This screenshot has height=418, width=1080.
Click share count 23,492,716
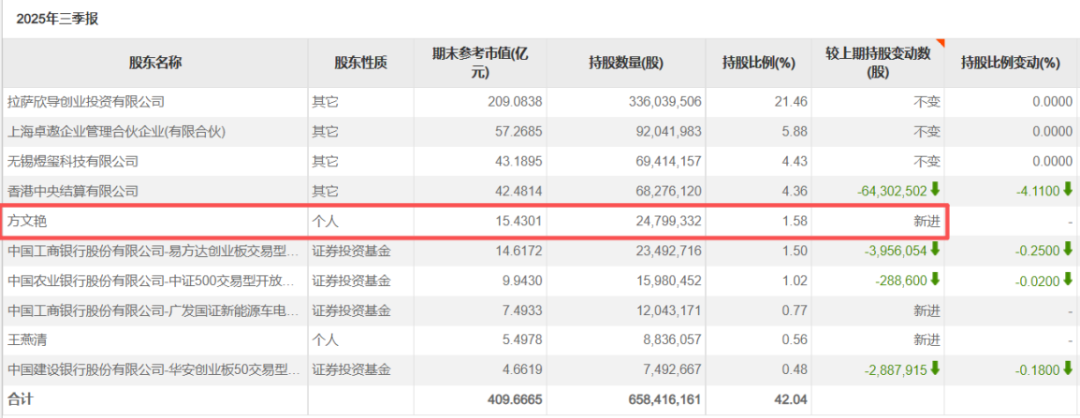(x=667, y=251)
